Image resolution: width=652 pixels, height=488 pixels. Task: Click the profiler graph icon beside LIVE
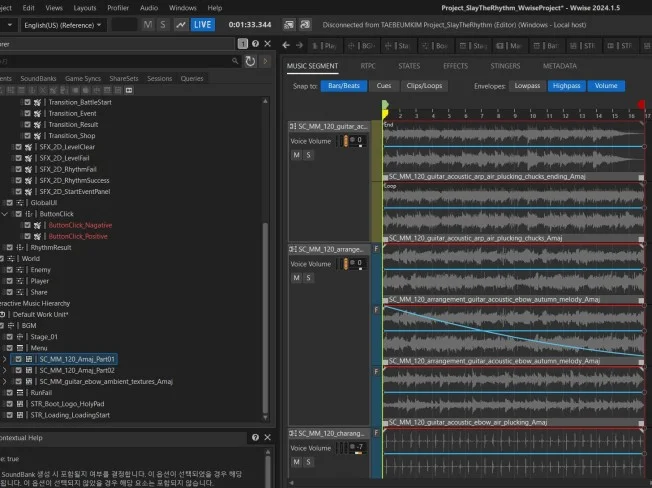tap(180, 24)
